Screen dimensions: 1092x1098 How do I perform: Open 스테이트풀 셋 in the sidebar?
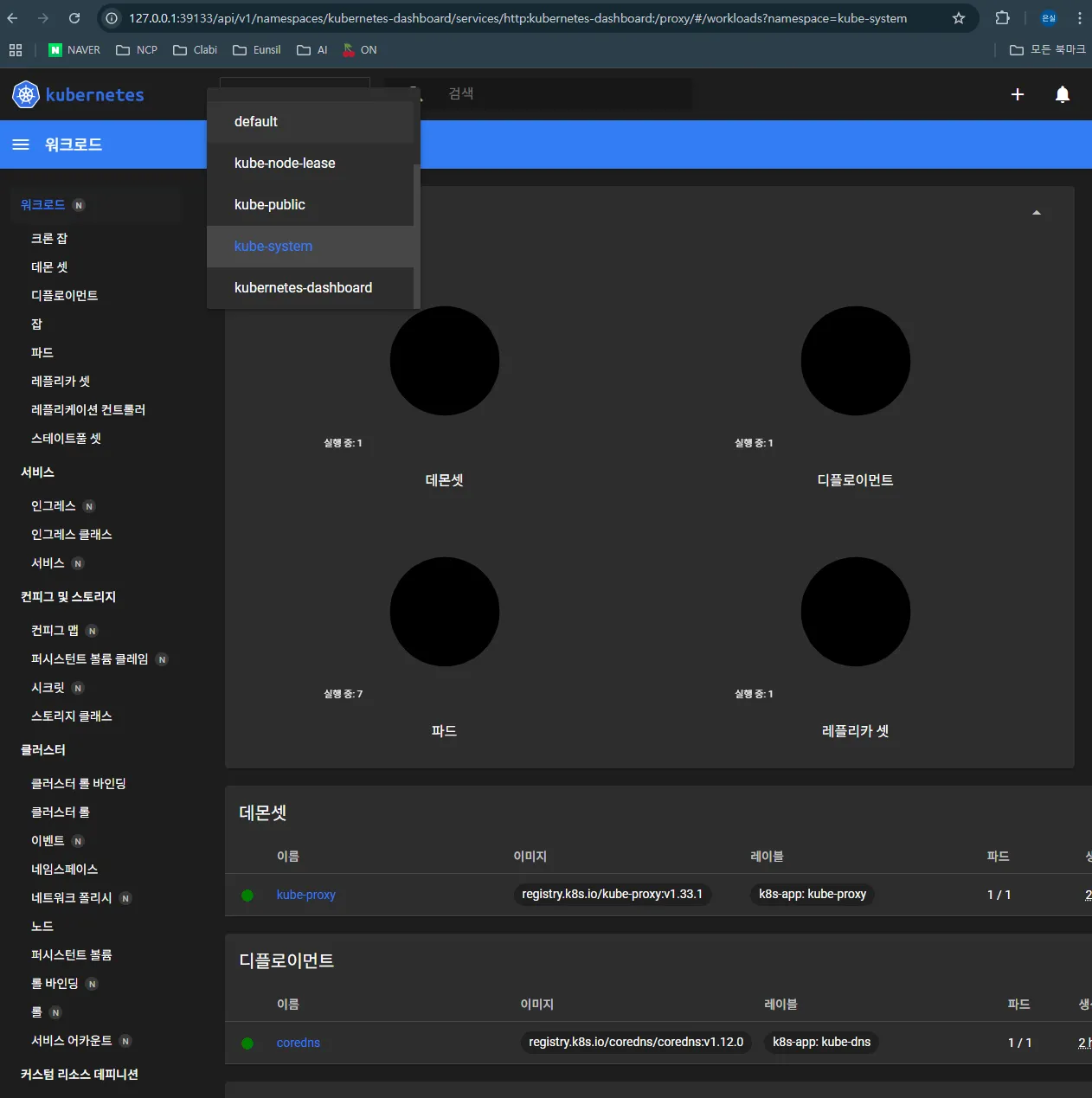[66, 439]
